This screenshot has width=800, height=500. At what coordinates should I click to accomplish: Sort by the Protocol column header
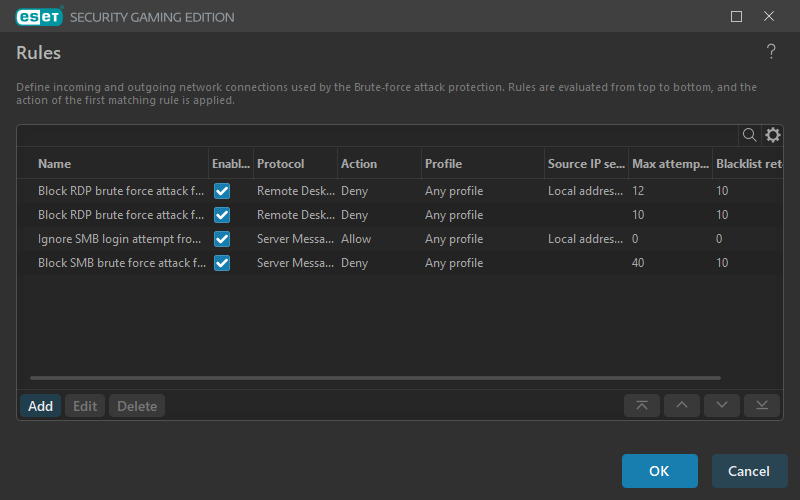point(281,164)
